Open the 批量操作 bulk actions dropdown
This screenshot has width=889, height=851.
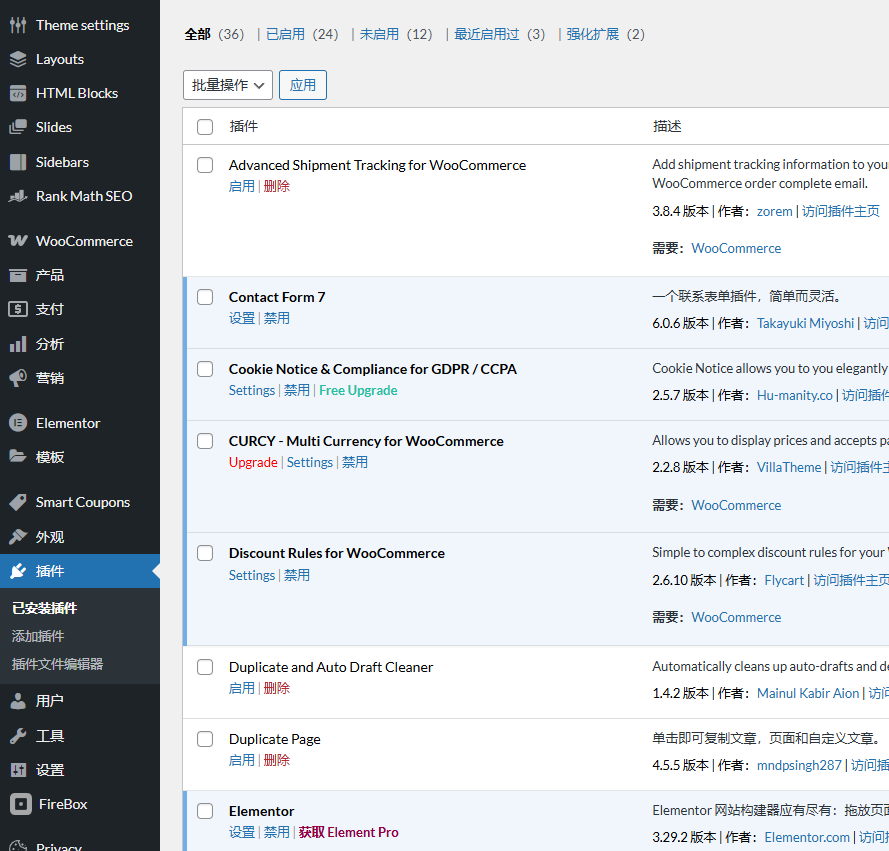228,85
